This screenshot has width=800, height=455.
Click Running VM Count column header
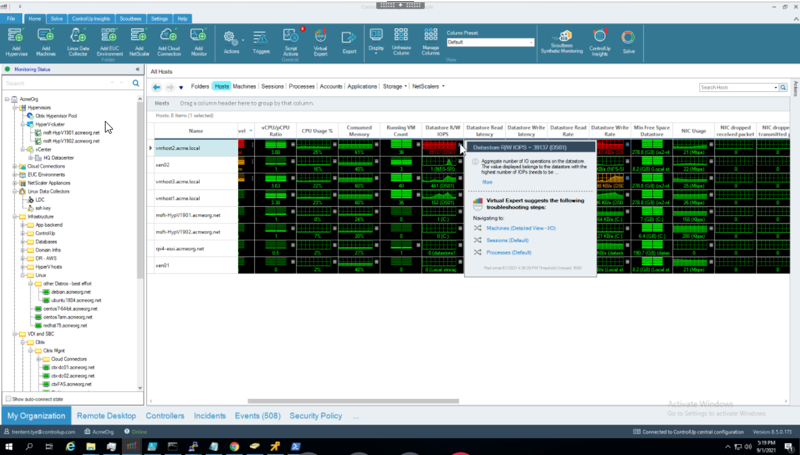point(401,131)
